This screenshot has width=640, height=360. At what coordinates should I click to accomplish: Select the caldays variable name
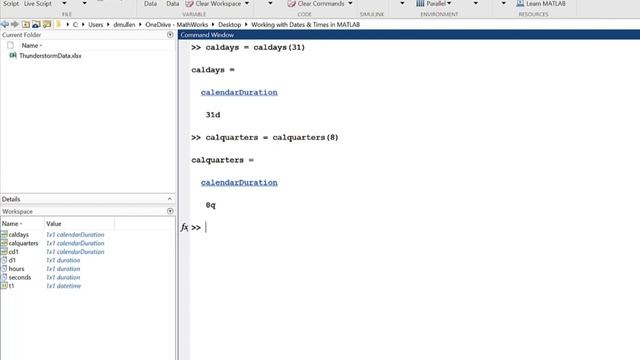coord(19,235)
